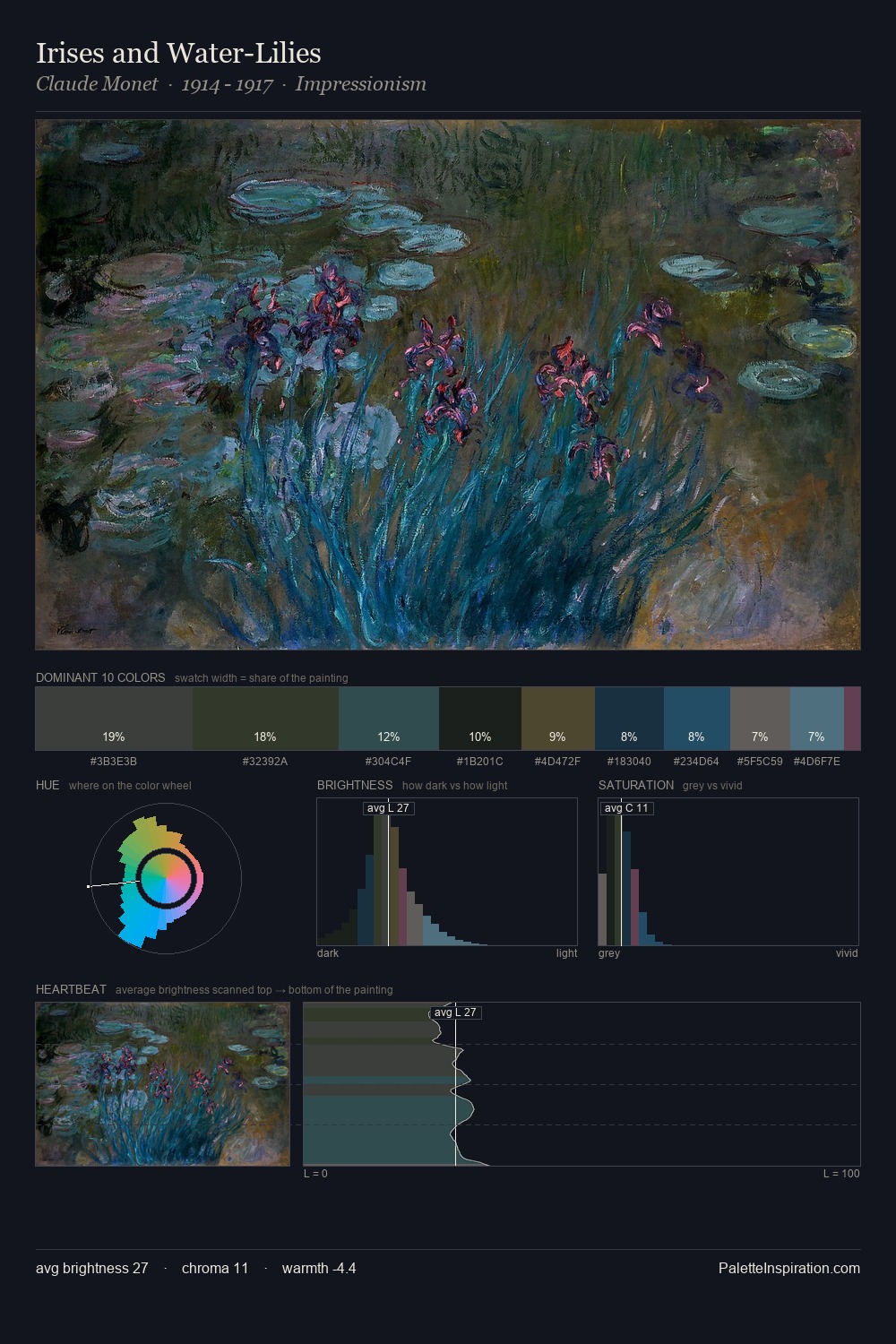Image resolution: width=896 pixels, height=1344 pixels.
Task: Choose the #1B201C near-black swatch
Action: pos(480,719)
